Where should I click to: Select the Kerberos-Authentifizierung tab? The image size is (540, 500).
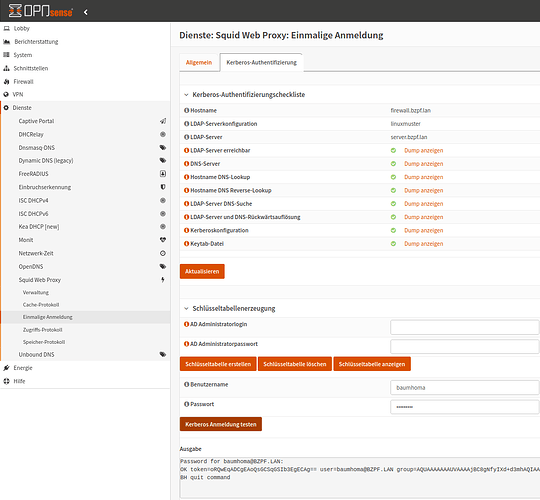click(261, 63)
